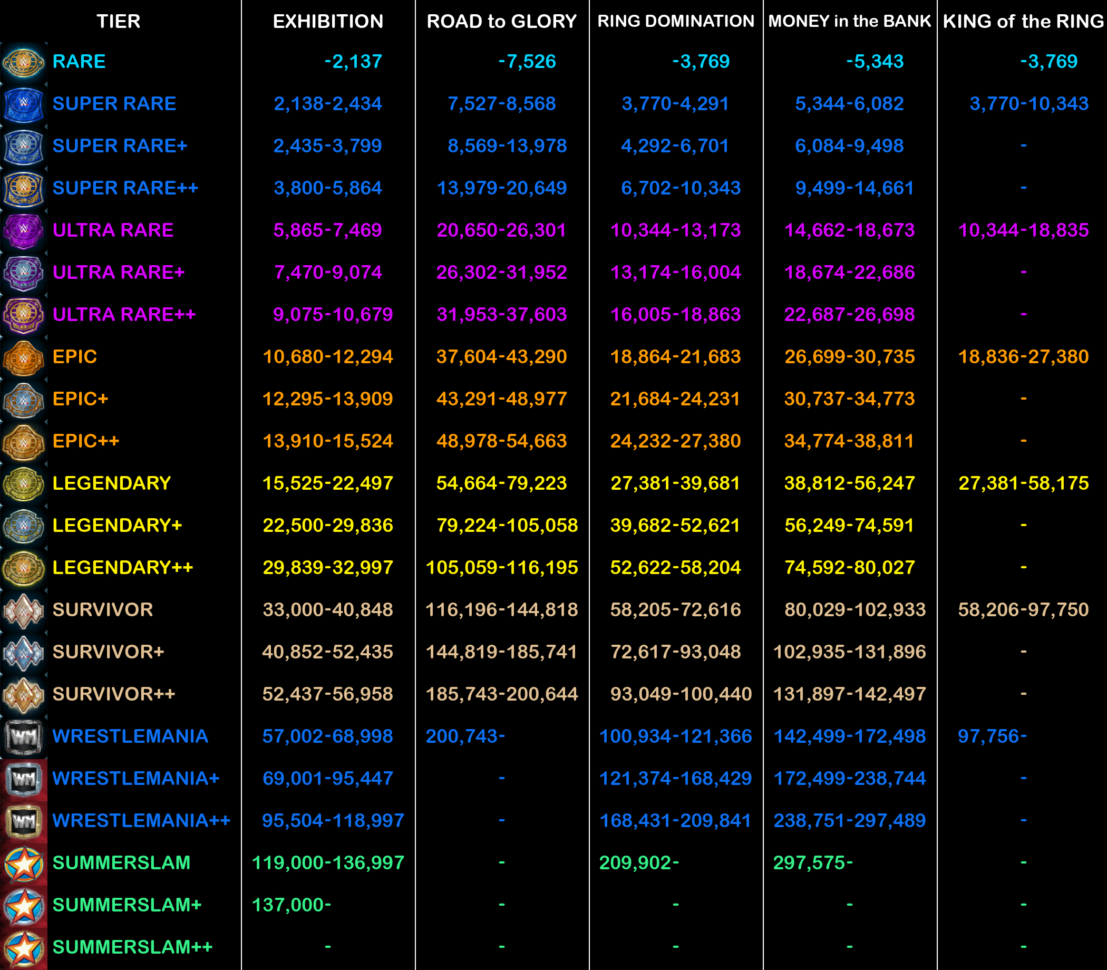Click the EPIC tier orange belt icon
This screenshot has height=970, width=1107.
point(23,357)
